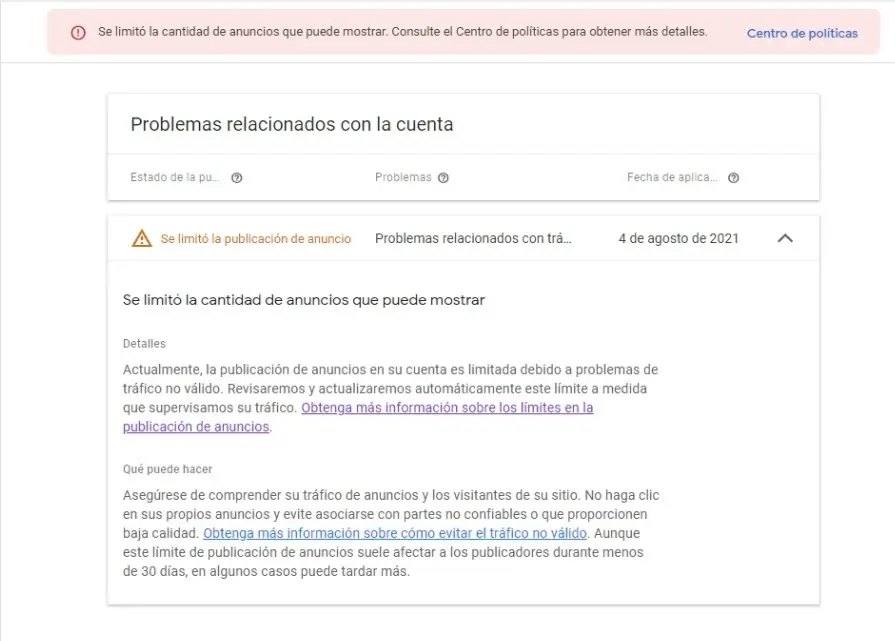The width and height of the screenshot is (895, 641).
Task: Click the orange warning triangle icon
Action: click(142, 238)
